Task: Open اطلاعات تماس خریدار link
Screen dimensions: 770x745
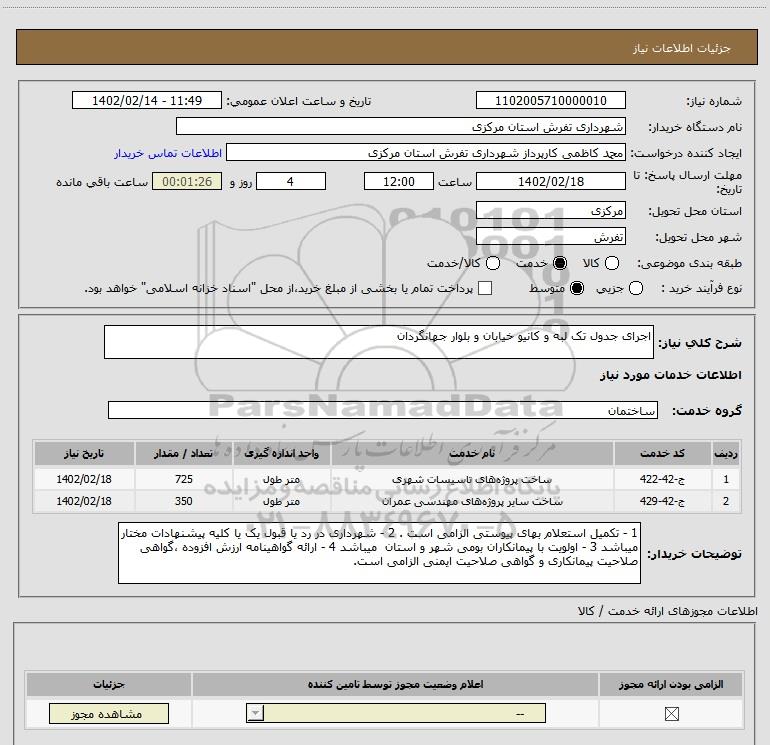Action: click(x=168, y=153)
